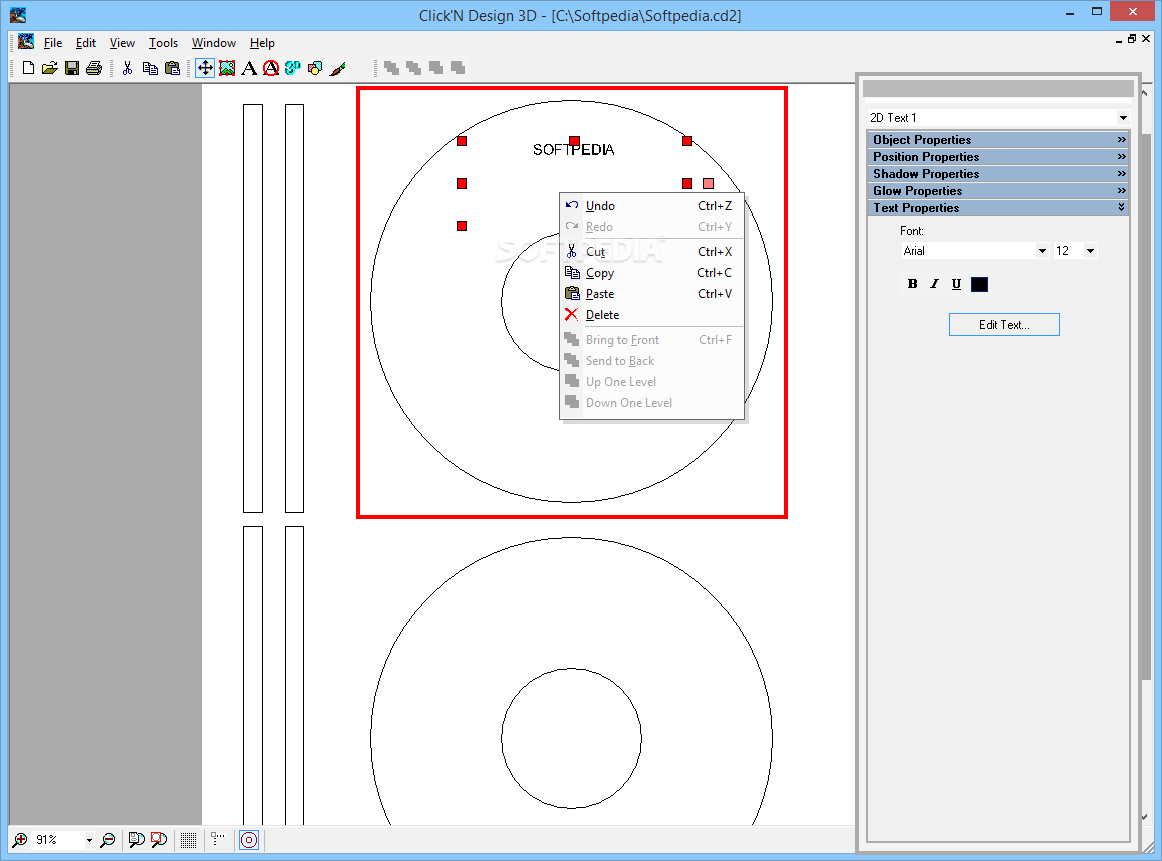1162x861 pixels.
Task: Open the Window menu
Action: coord(213,43)
